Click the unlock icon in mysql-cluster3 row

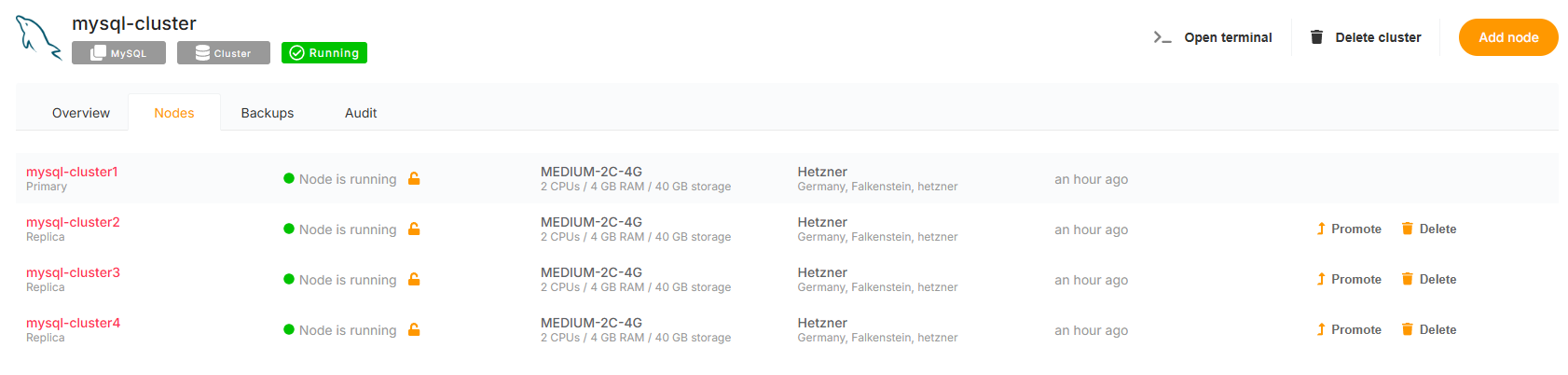click(x=414, y=279)
